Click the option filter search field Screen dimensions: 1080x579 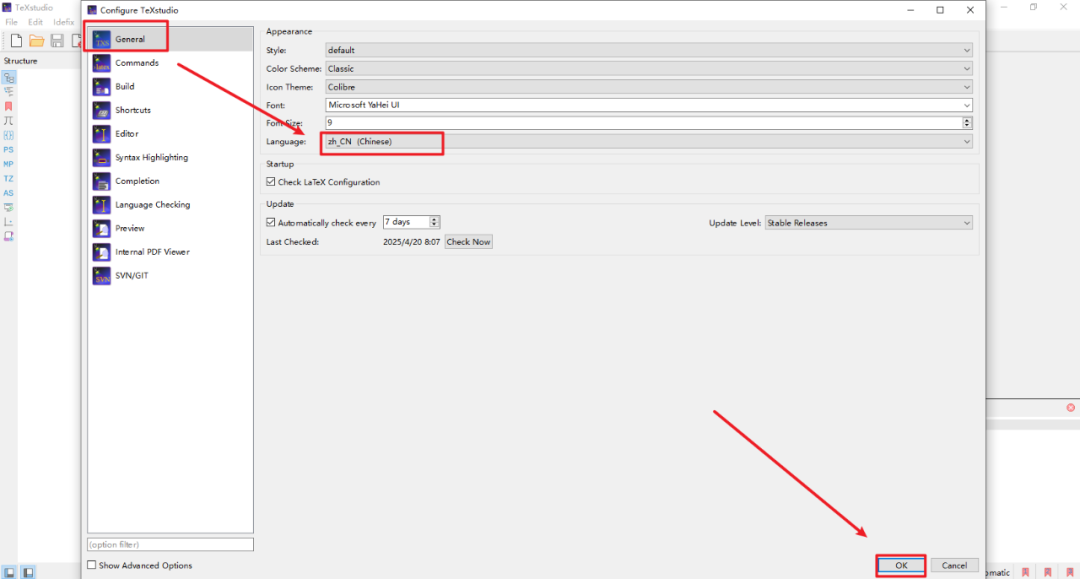170,545
